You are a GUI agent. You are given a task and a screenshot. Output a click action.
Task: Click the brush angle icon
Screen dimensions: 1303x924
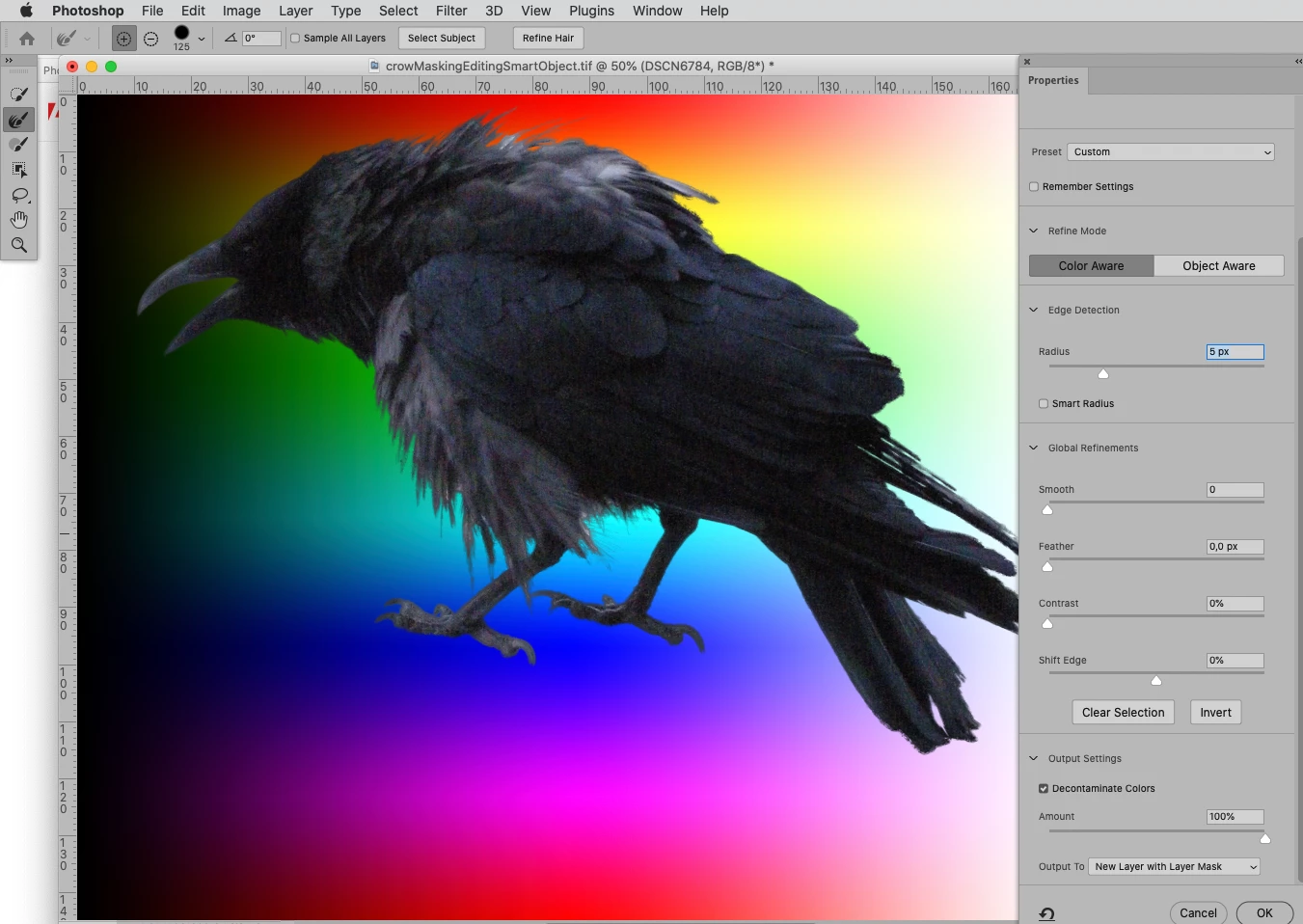[x=231, y=39]
